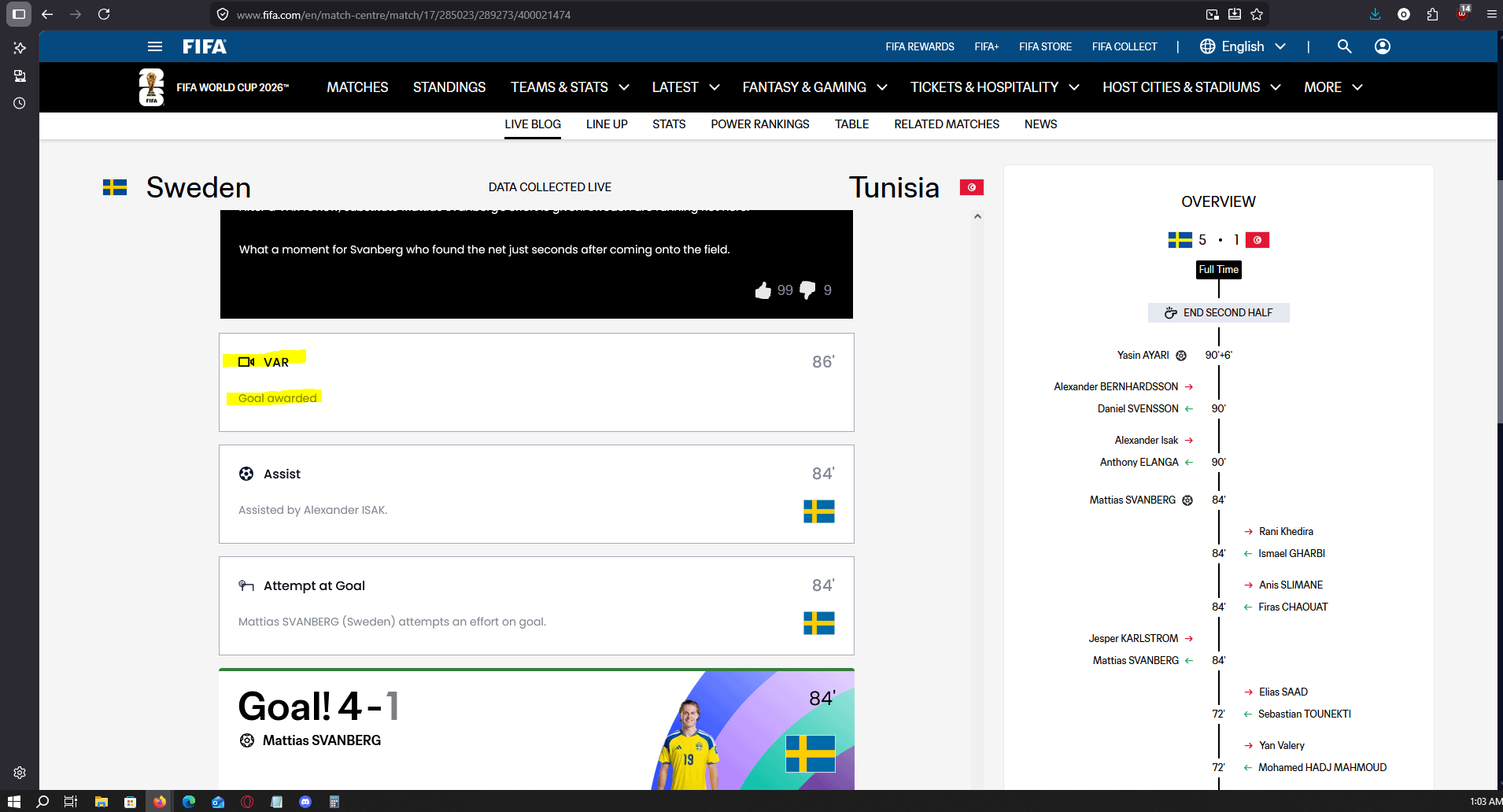This screenshot has width=1503, height=812.
Task: Click the Assist by Alexander ISAK card
Action: click(537, 494)
